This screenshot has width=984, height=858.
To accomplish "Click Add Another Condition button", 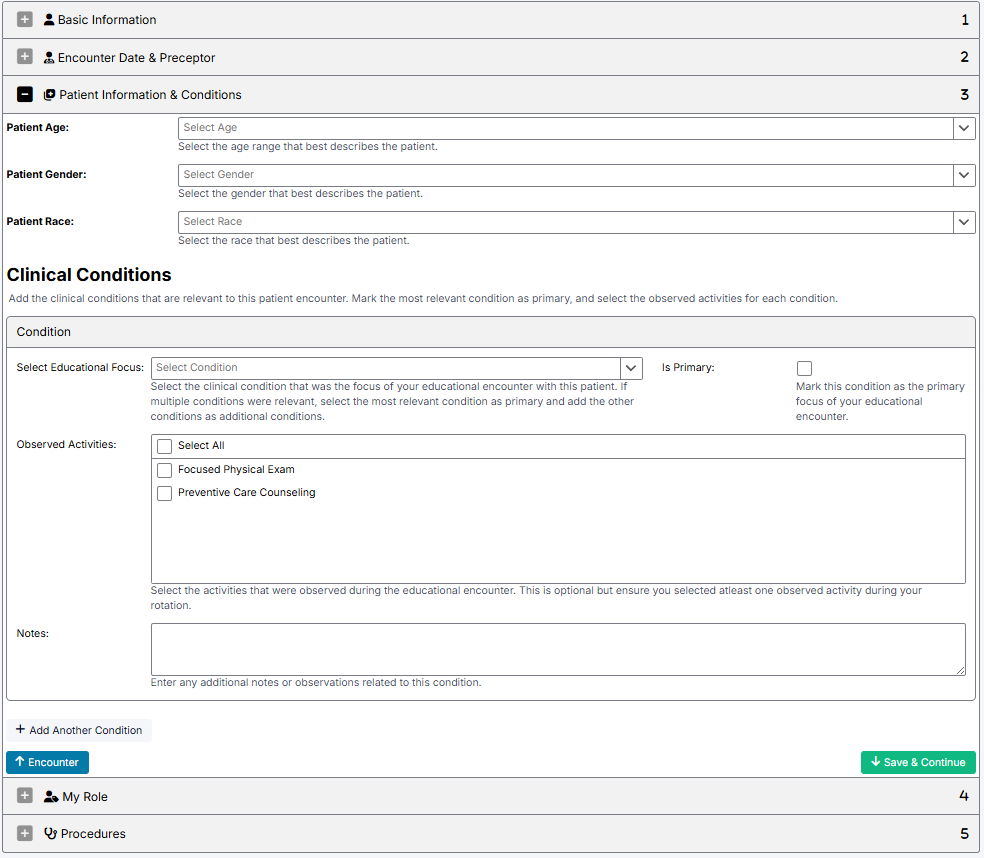I will 79,730.
